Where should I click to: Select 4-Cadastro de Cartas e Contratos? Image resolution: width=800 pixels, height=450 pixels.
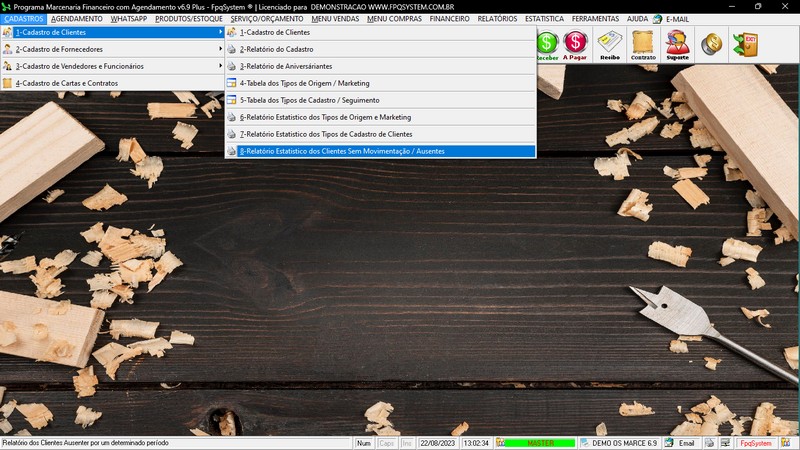(113, 83)
